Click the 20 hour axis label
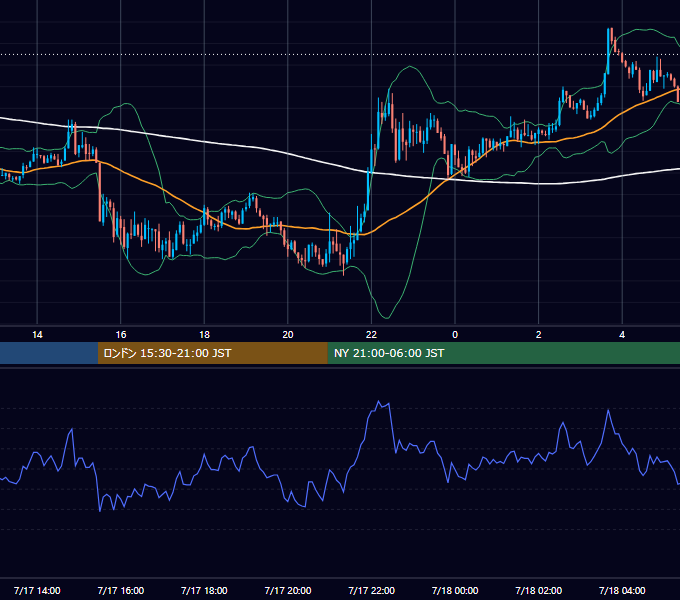 pos(288,335)
